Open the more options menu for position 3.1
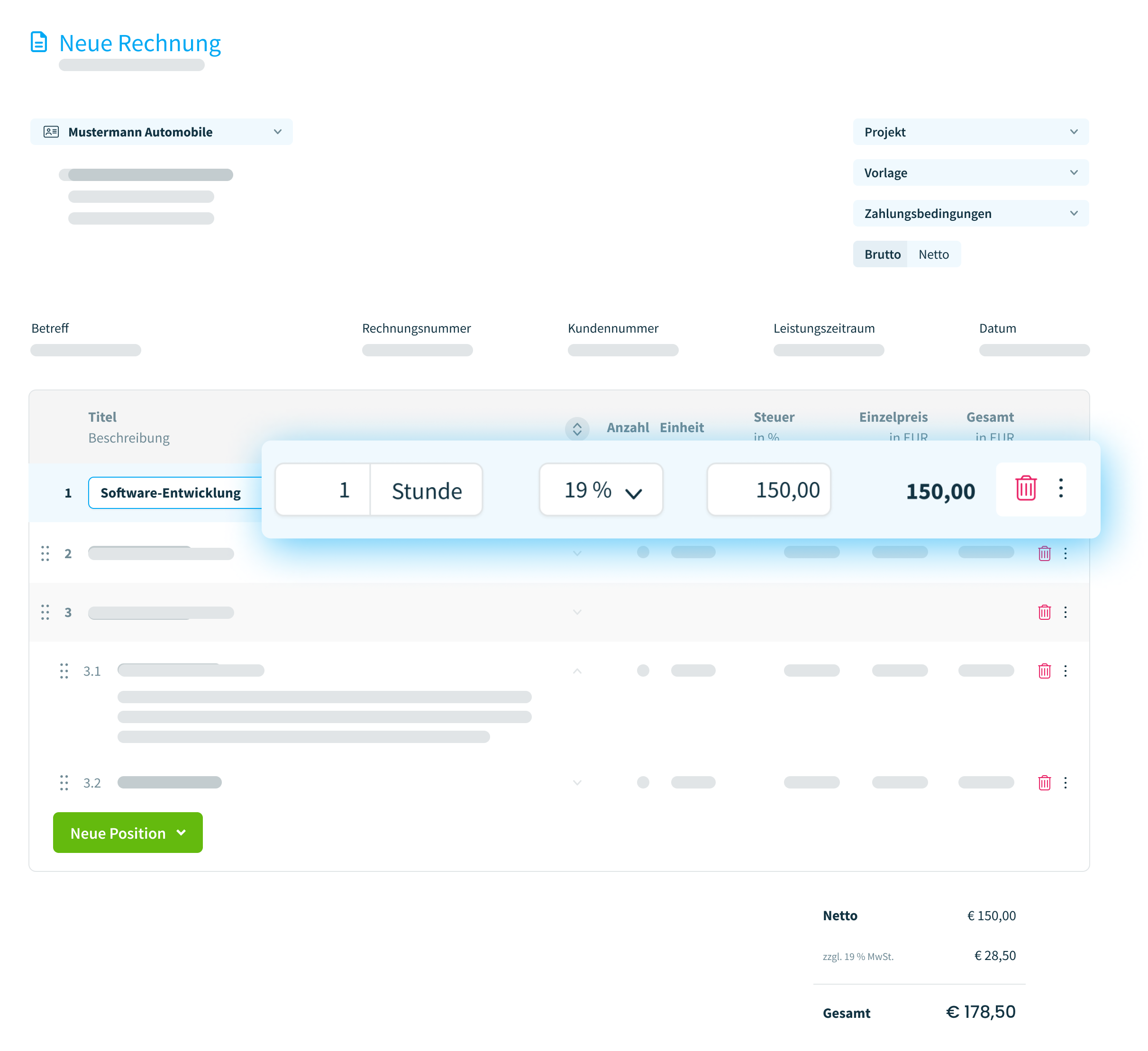The height and width of the screenshot is (1051, 1148). click(1065, 670)
